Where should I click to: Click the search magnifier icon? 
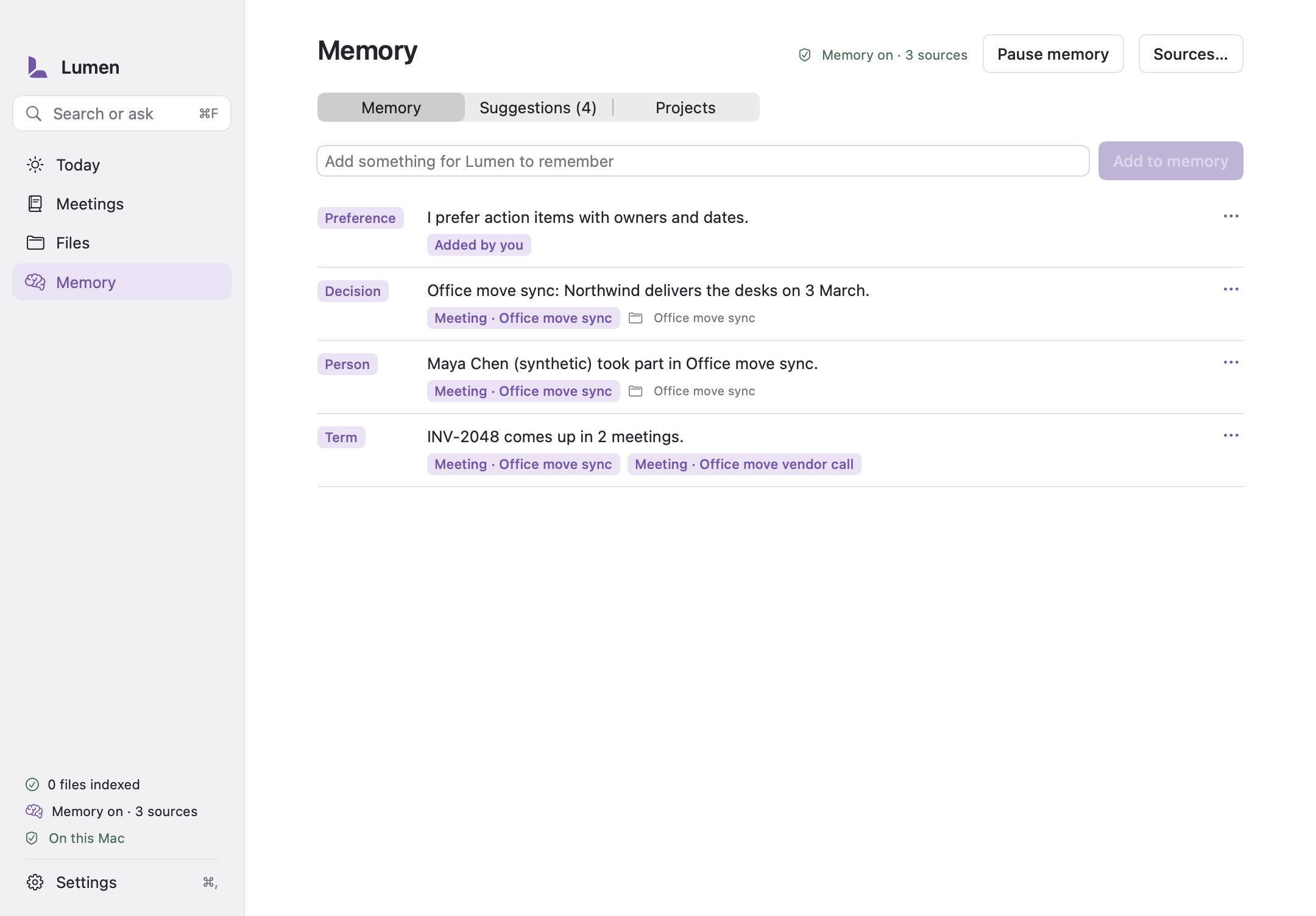[x=34, y=113]
